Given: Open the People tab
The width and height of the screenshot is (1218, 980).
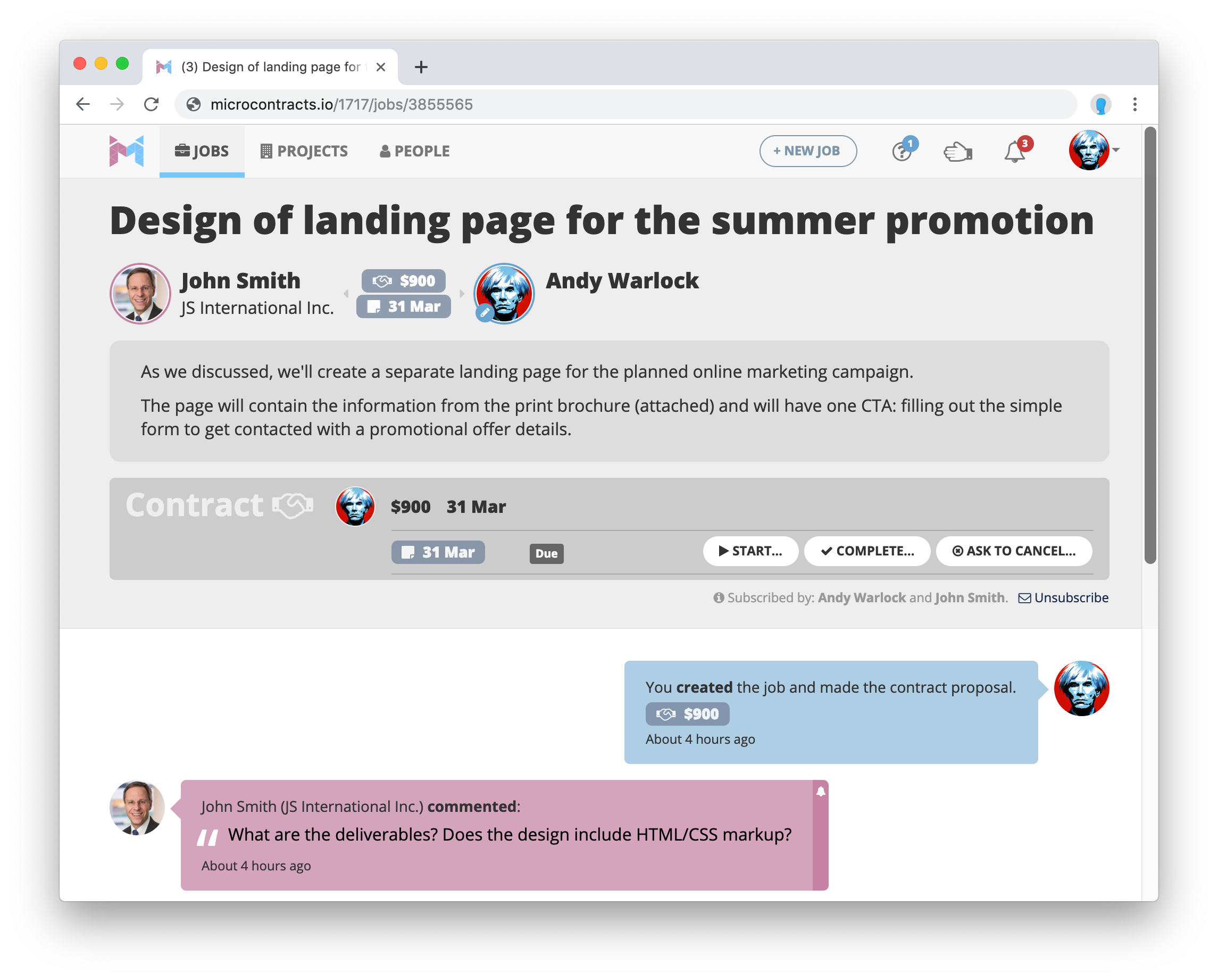Looking at the screenshot, I should (x=415, y=151).
